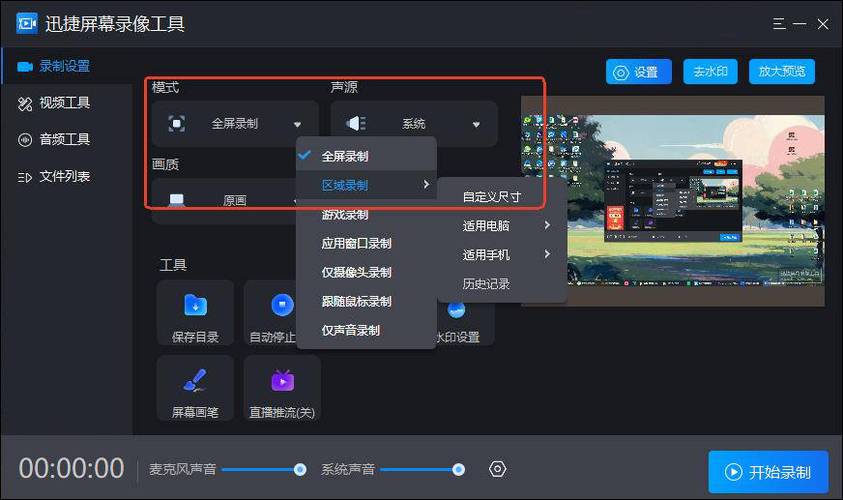
Task: Open the 屏幕画笔 screen brush tool
Action: (195, 381)
